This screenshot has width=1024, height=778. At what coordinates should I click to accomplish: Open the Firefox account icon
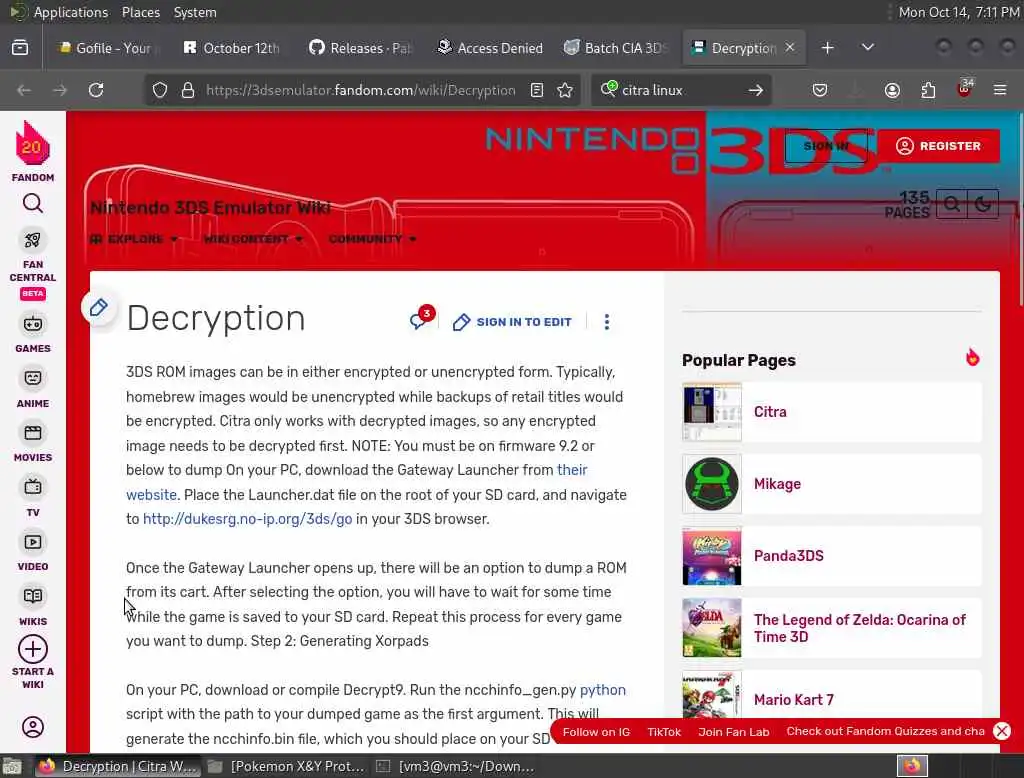pos(892,90)
